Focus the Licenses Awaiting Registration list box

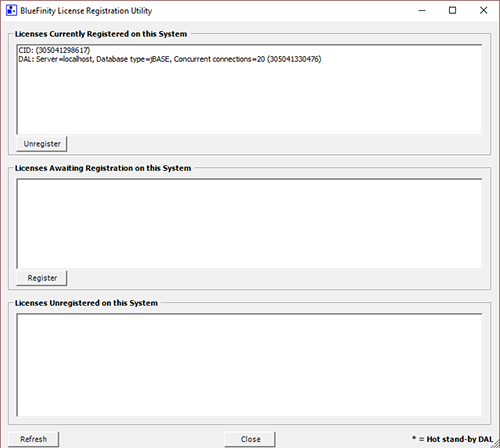249,223
